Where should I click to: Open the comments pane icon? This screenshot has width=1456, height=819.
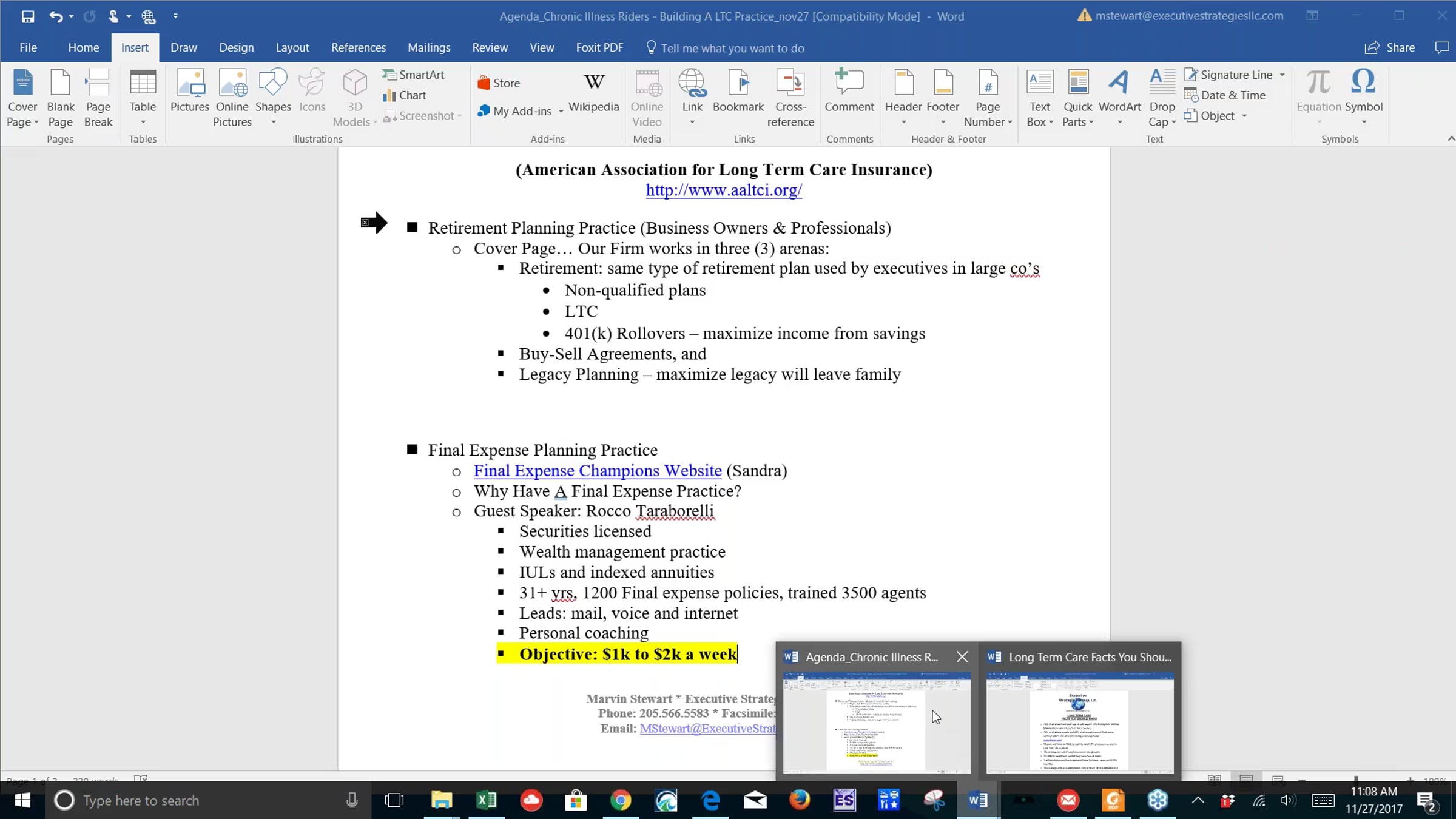pos(1442,48)
